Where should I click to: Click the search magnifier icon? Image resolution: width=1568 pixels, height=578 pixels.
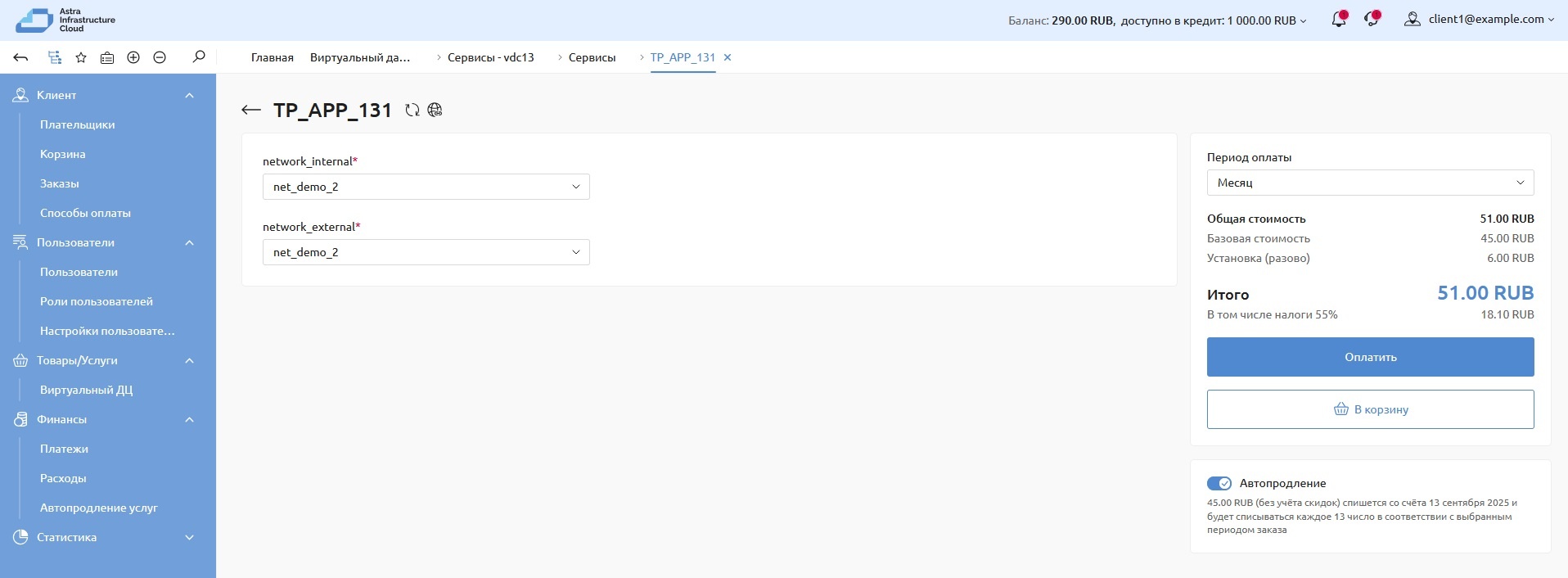pos(198,57)
